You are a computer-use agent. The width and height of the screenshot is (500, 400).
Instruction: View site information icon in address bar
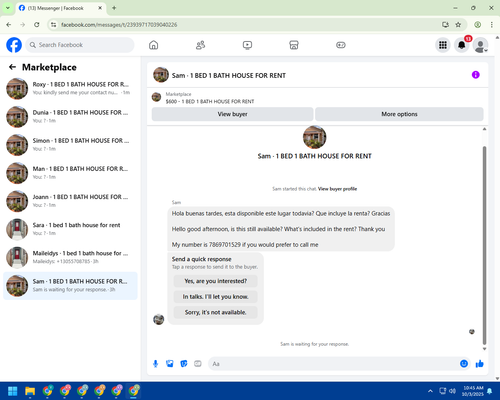53,25
